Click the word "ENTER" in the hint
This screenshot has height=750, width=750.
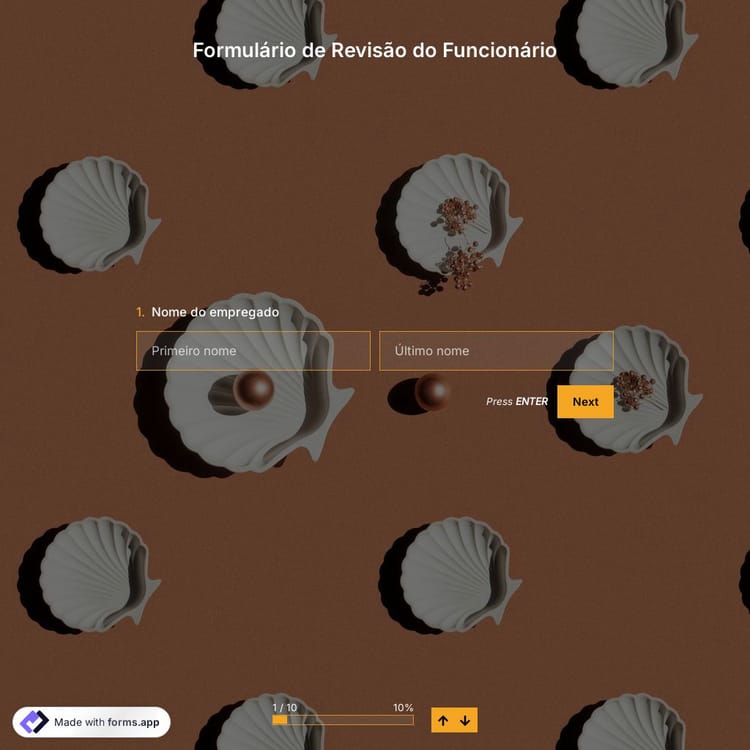[x=531, y=402]
